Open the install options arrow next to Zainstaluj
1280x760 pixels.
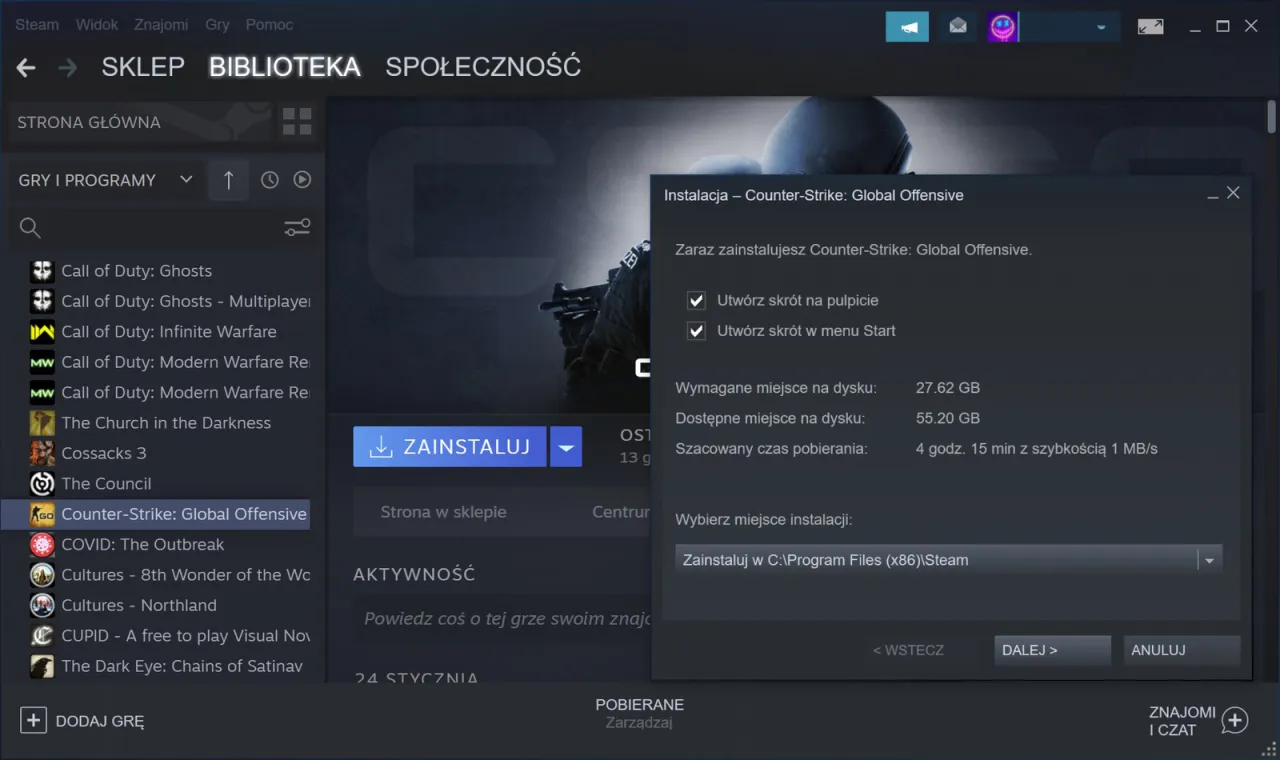tap(565, 447)
